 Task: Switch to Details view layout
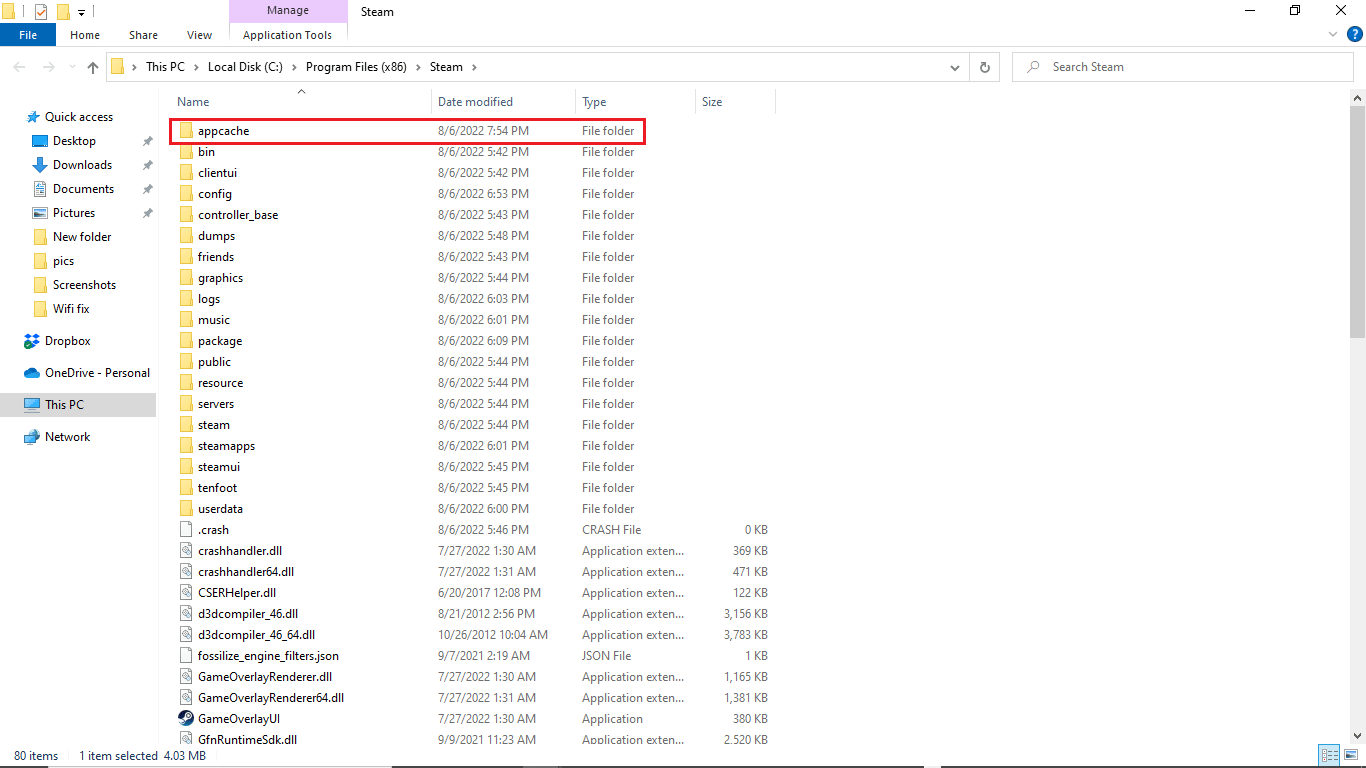tap(1330, 756)
